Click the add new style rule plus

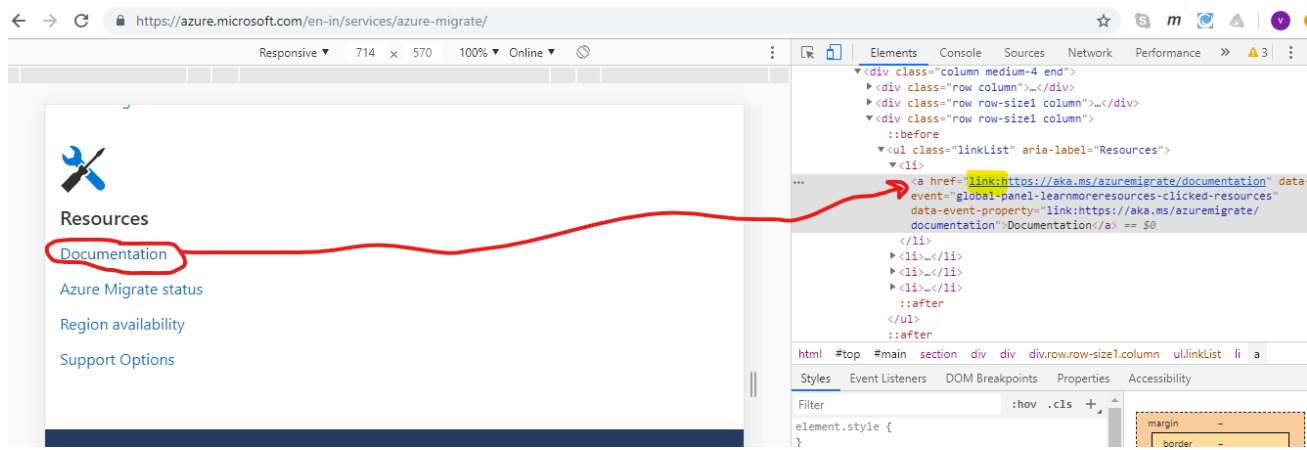pyautogui.click(x=1091, y=404)
